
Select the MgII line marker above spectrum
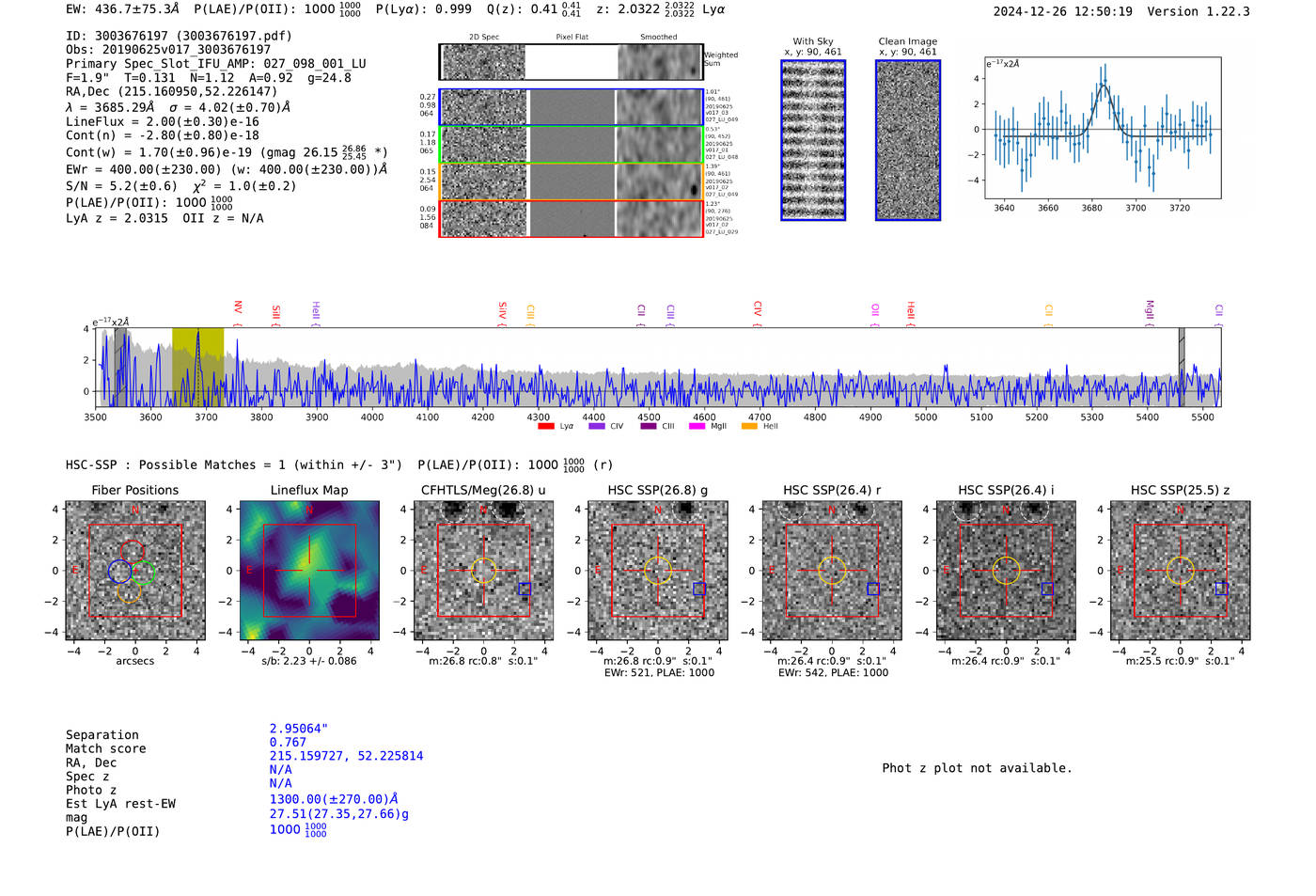coord(1149,313)
